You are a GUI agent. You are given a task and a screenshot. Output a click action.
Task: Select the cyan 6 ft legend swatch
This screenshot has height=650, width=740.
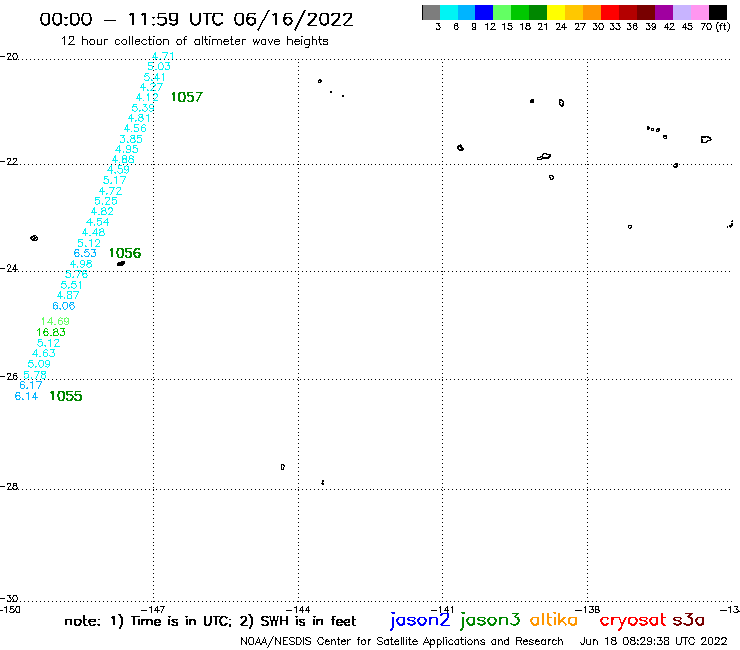448,12
